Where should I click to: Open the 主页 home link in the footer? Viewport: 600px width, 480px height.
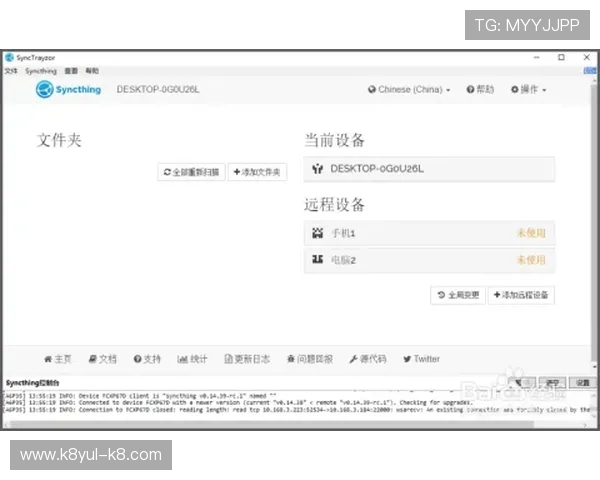(x=58, y=359)
